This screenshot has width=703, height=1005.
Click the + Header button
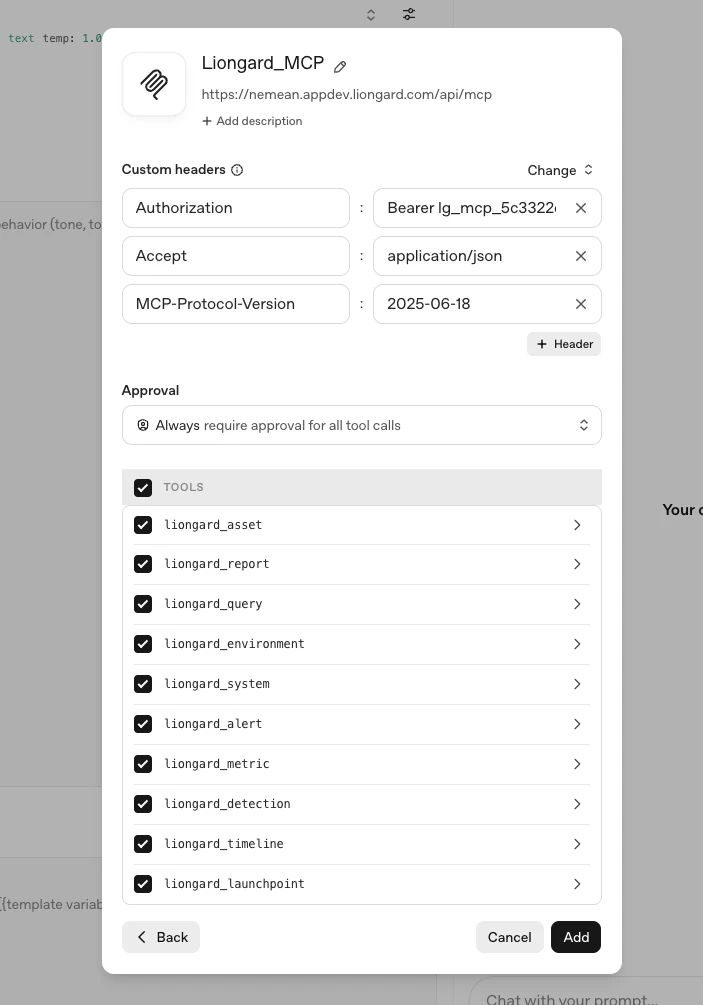tap(564, 344)
